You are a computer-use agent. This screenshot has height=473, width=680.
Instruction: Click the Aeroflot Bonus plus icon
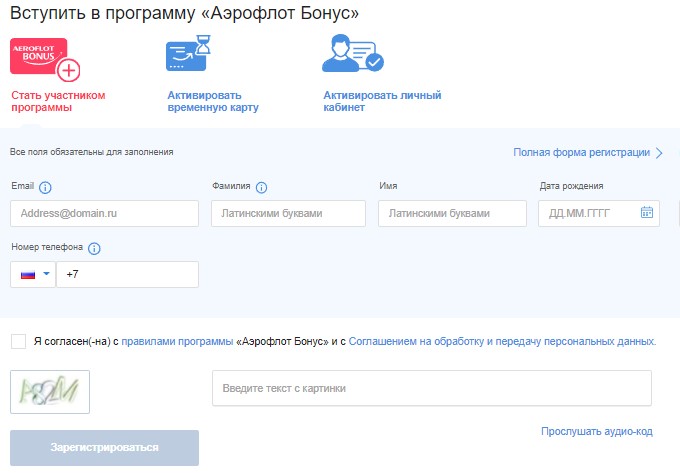tap(44, 59)
